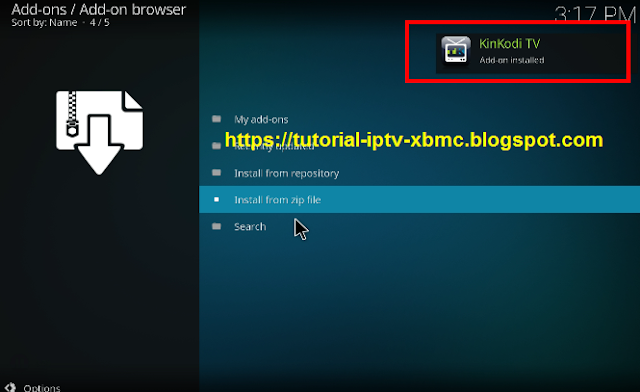Screen dimensions: 640x392
Task: Click the clock showing 3:17 PM
Action: pos(595,14)
